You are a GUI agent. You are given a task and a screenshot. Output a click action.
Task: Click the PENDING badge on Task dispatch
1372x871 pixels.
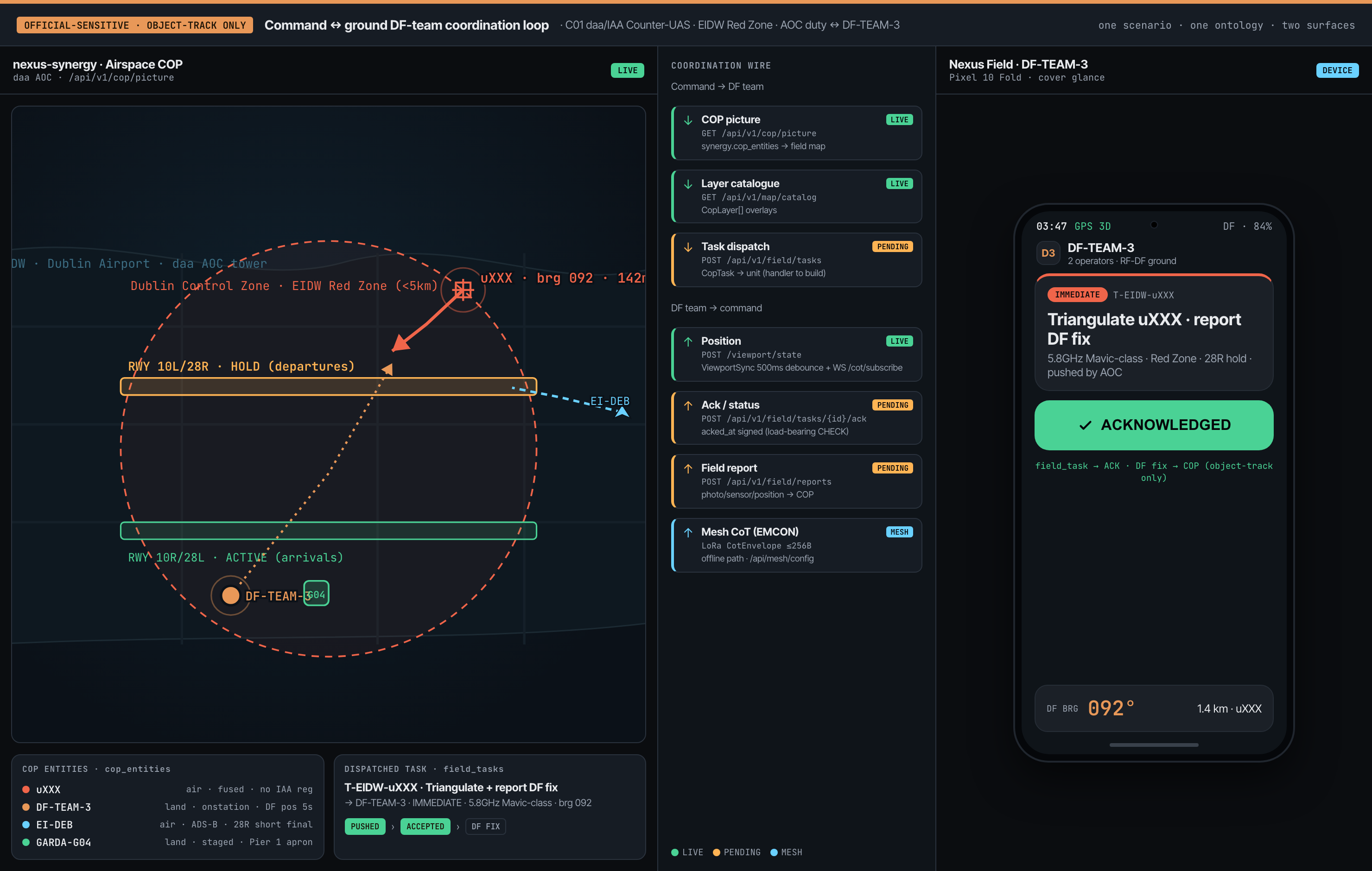click(x=892, y=246)
